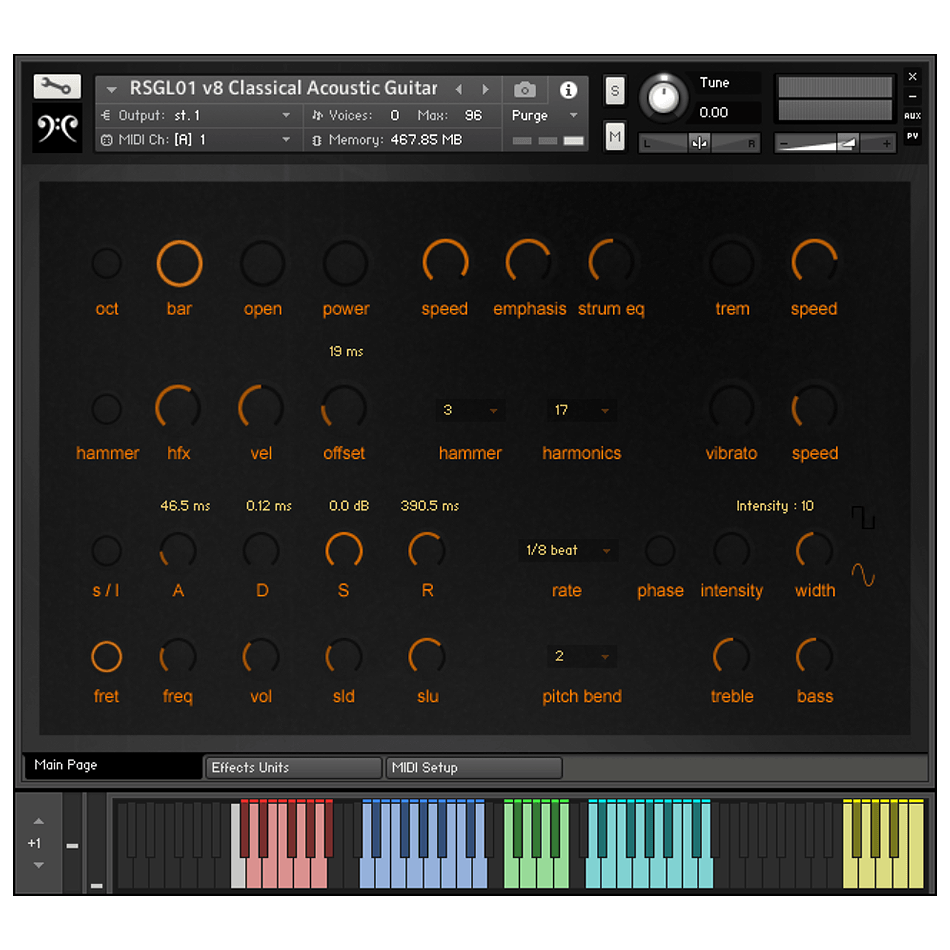Screen dimensions: 950x950
Task: Open the rate dropdown showing 1/8 beat
Action: click(x=568, y=550)
